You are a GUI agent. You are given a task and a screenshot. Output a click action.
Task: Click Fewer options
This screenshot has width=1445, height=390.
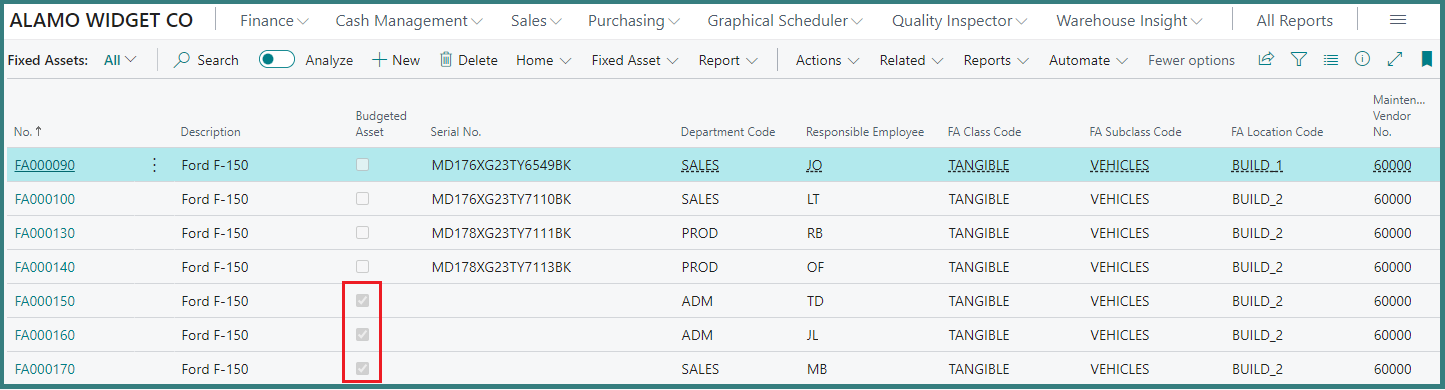(1191, 60)
